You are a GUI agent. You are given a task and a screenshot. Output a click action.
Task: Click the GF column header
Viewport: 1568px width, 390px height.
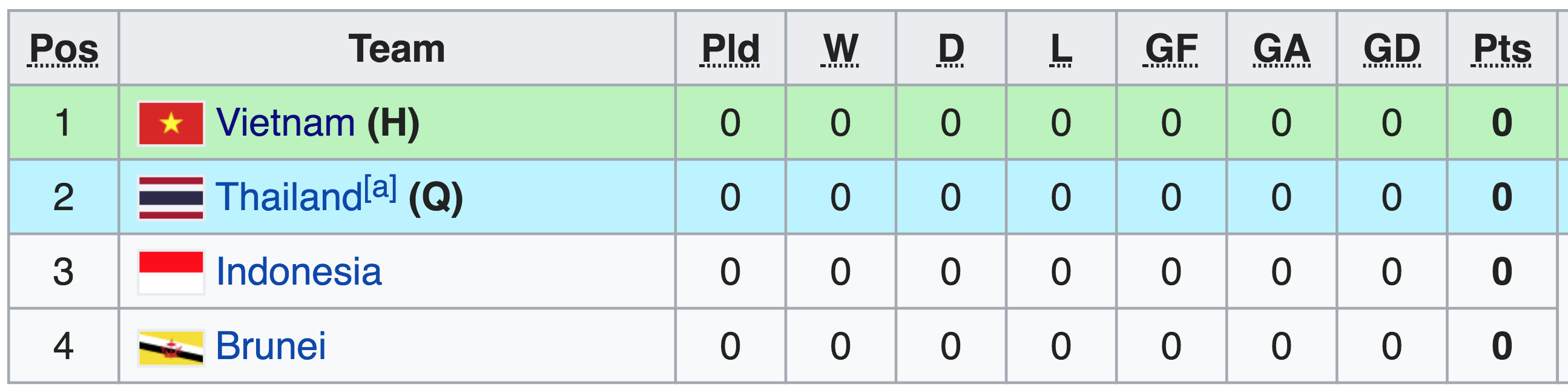1171,48
